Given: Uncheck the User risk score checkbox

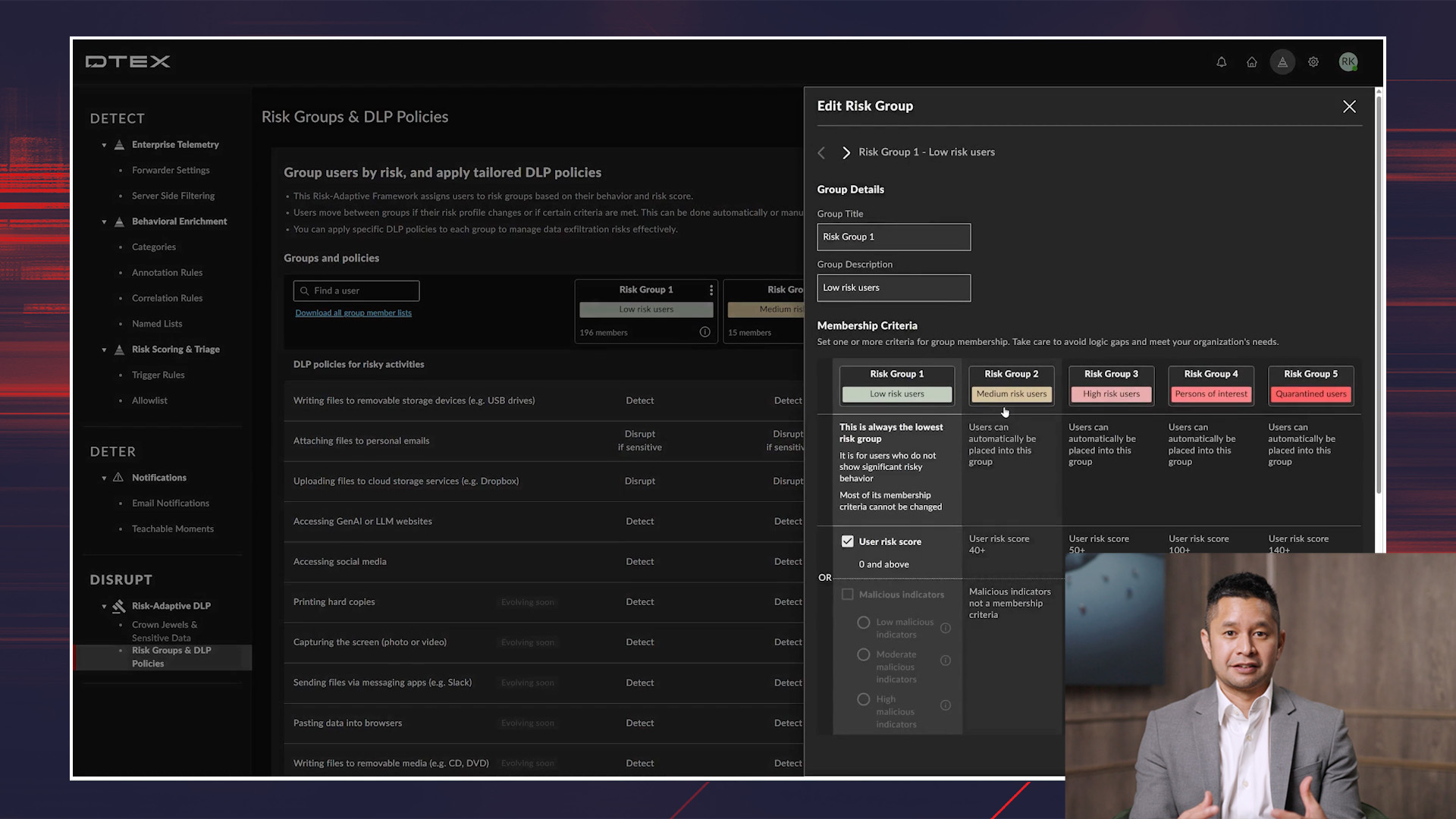Looking at the screenshot, I should (x=847, y=541).
